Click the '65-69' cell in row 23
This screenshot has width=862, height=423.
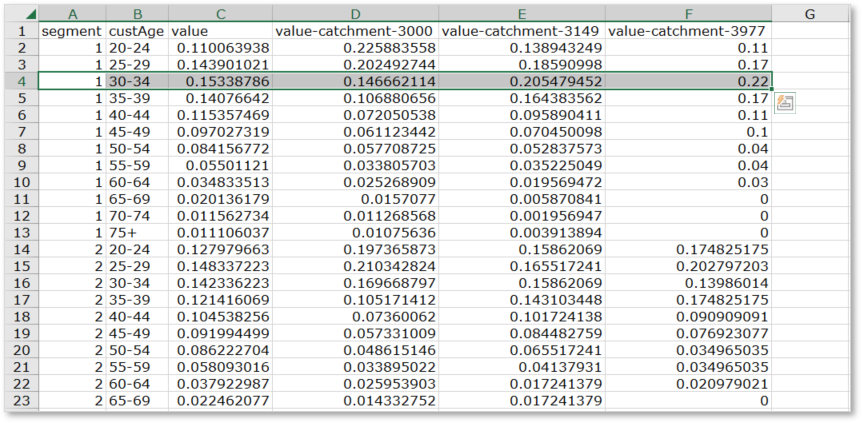coord(136,402)
